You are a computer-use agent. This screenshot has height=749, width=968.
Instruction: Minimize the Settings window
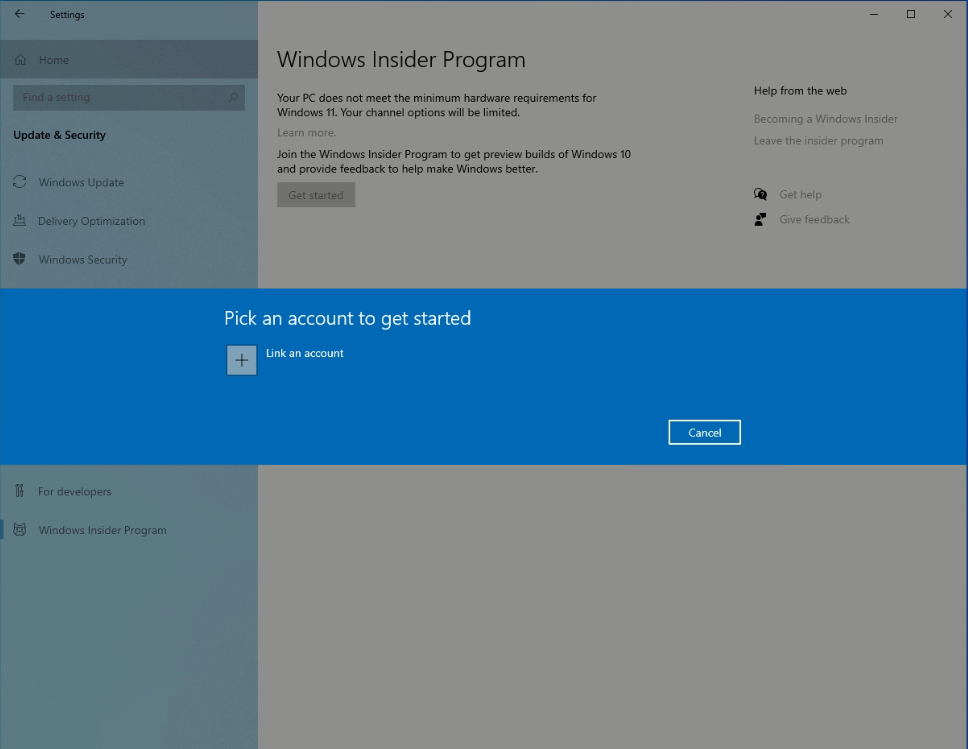tap(874, 14)
